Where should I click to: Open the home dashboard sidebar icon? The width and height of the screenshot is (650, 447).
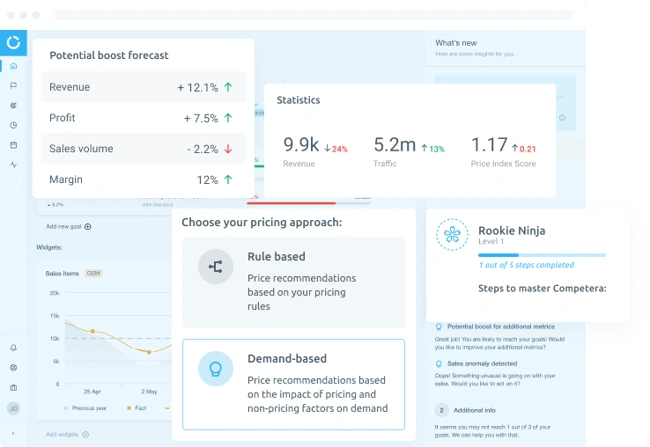[13, 66]
